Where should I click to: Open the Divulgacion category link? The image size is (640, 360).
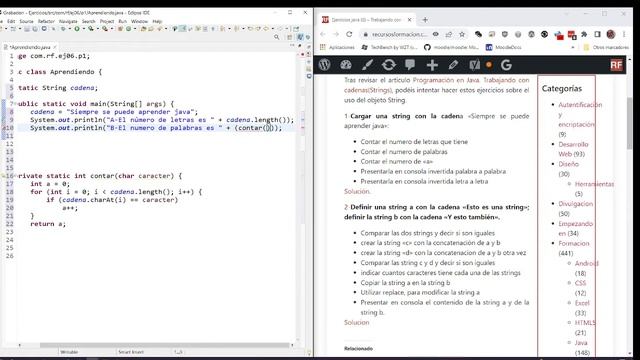[576, 204]
